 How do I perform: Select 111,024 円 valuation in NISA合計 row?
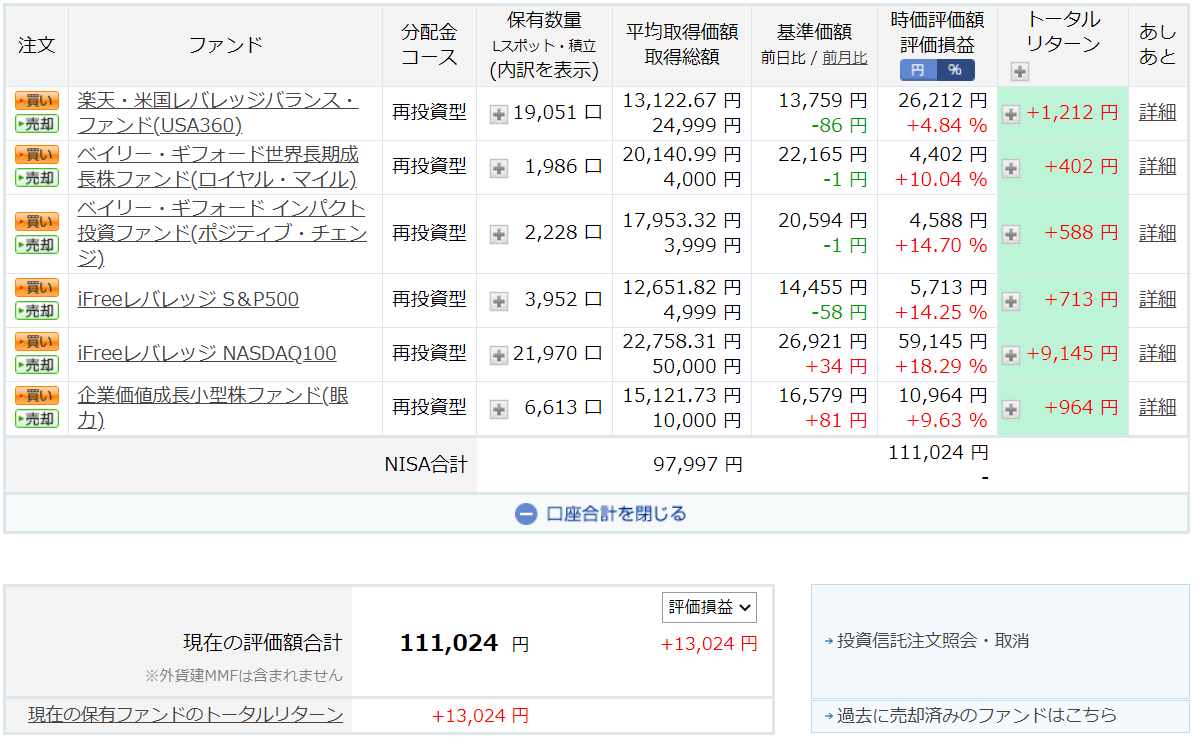tap(938, 453)
